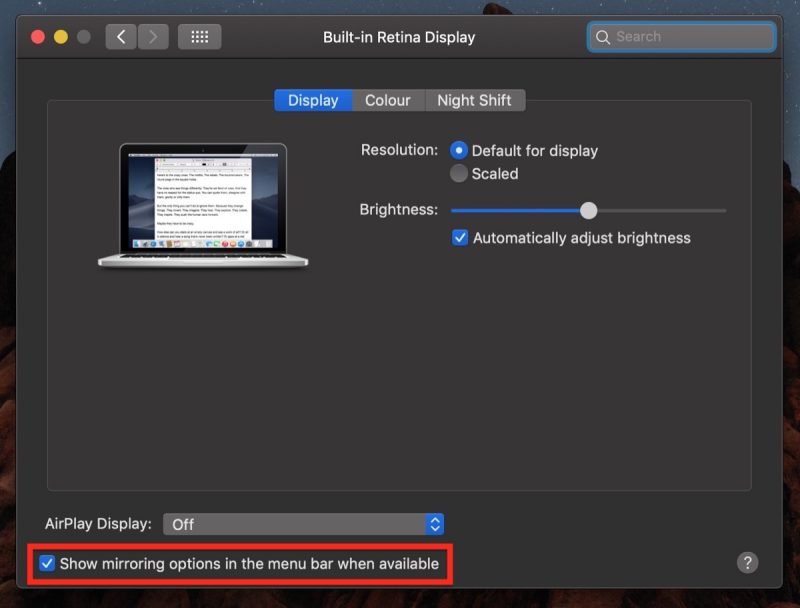Open Show All preferences grid icon
Image resolution: width=800 pixels, height=608 pixels.
coord(199,36)
